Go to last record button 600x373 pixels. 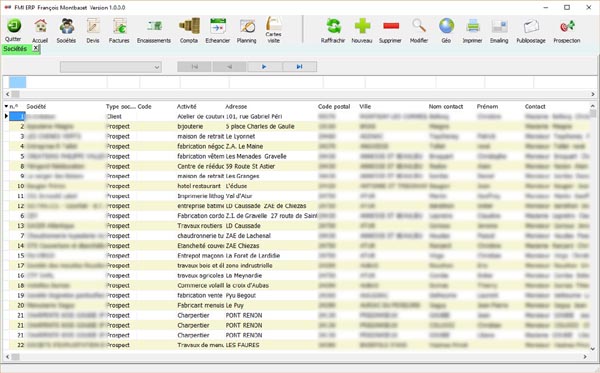(300, 67)
